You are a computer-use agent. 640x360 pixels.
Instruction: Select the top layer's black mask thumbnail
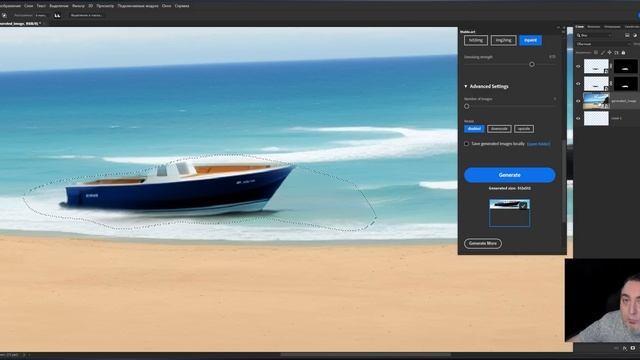[625, 66]
